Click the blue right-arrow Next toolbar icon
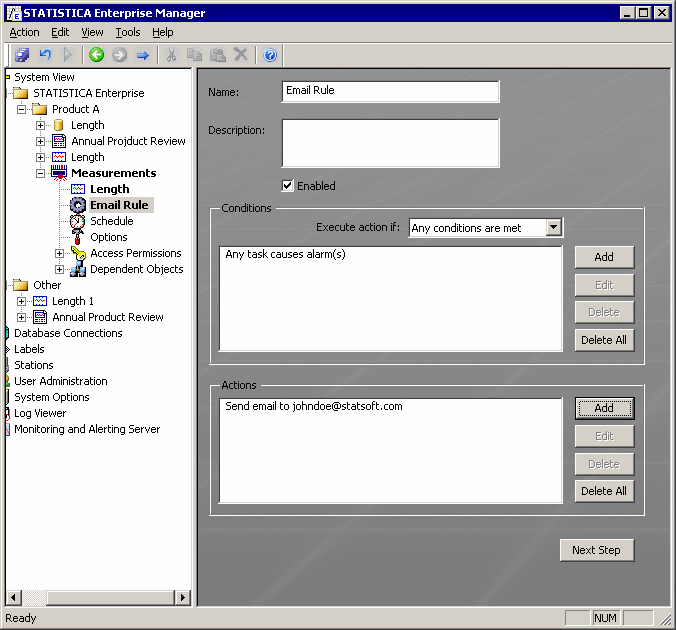The image size is (676, 630). [143, 55]
